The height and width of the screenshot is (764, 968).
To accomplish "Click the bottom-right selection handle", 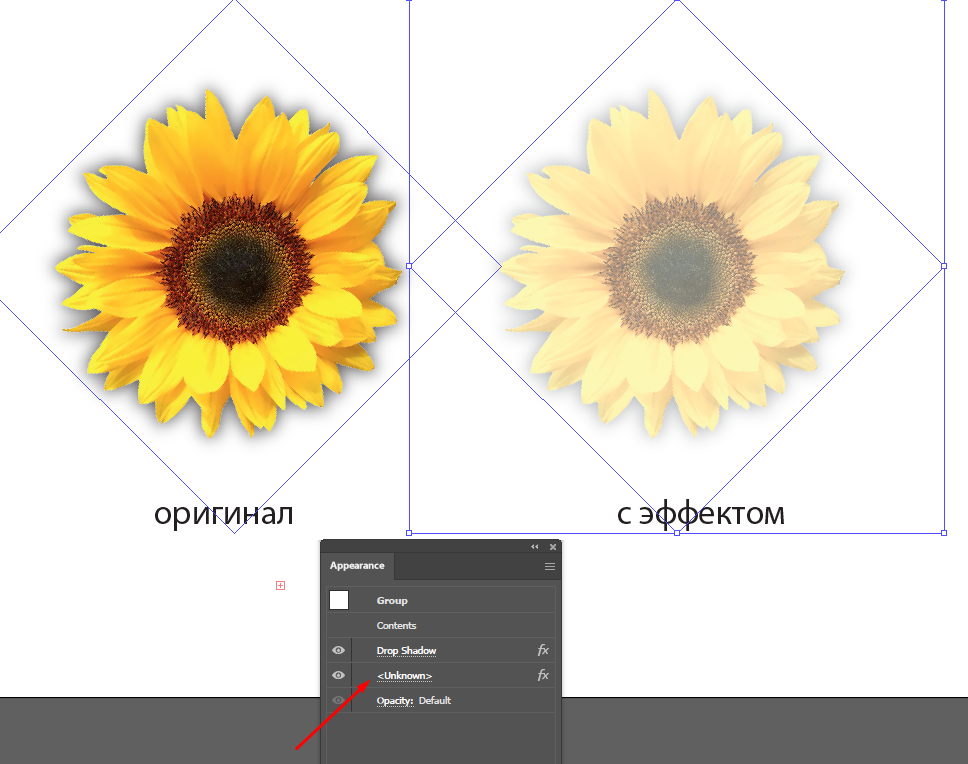I will point(944,533).
